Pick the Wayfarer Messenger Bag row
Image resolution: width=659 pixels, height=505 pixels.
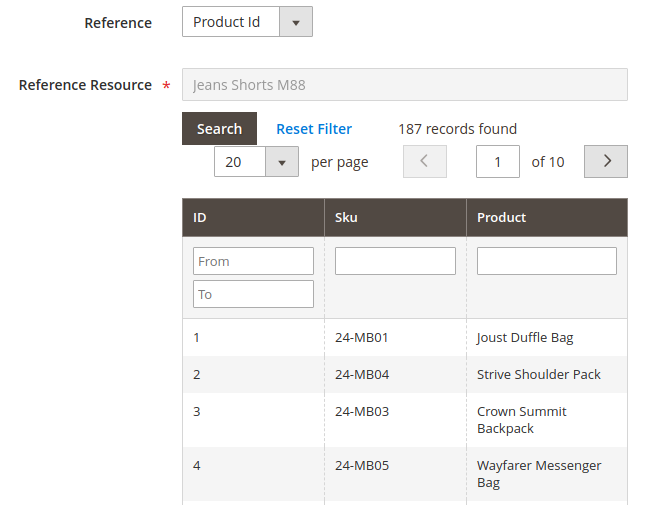click(x=538, y=474)
